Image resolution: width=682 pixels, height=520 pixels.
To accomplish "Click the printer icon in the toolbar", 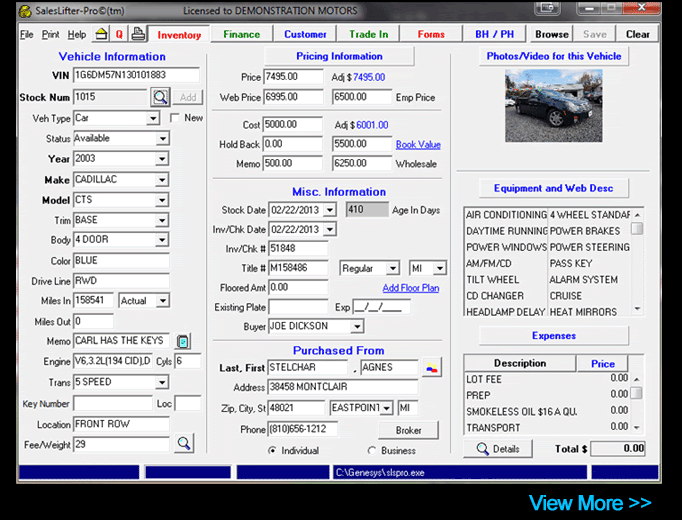I will [138, 34].
